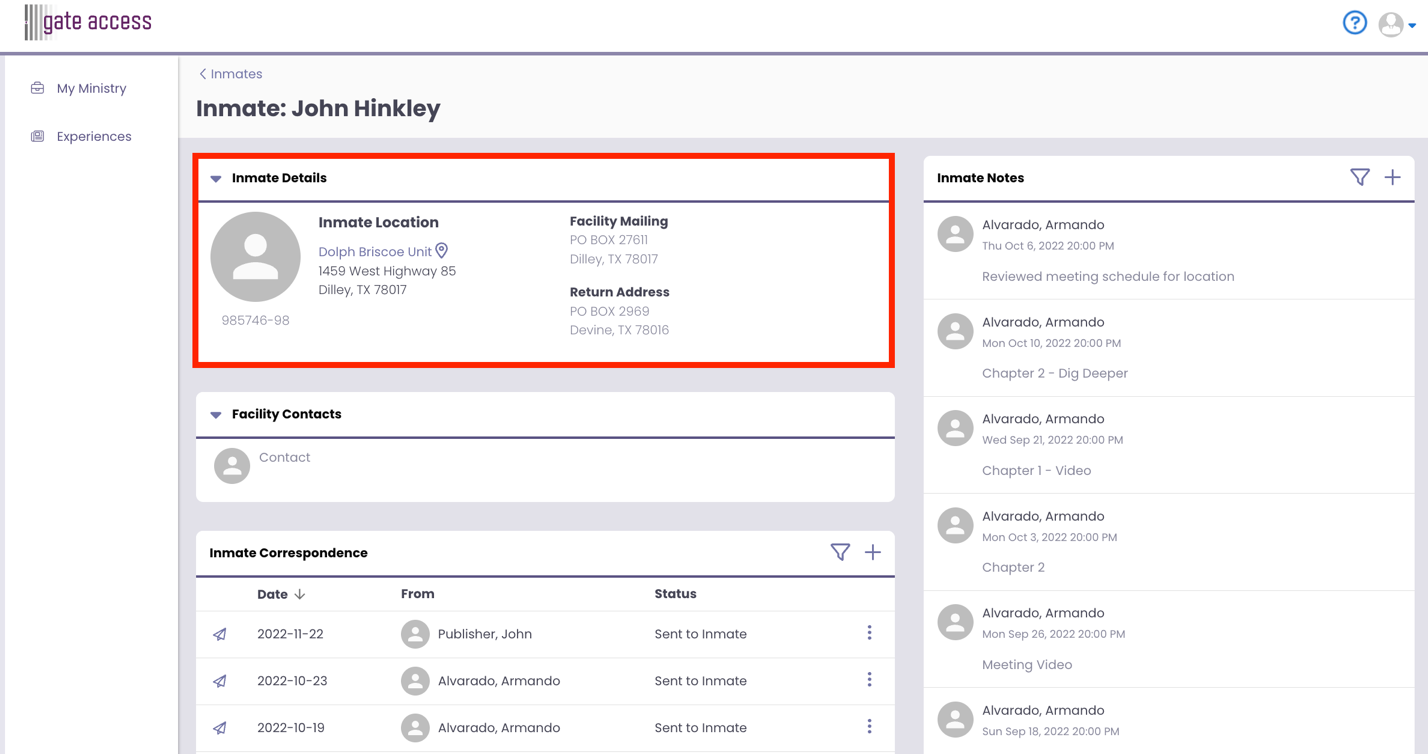The width and height of the screenshot is (1428, 754).
Task: Click inmate ID number 985746-98
Action: [x=255, y=321]
